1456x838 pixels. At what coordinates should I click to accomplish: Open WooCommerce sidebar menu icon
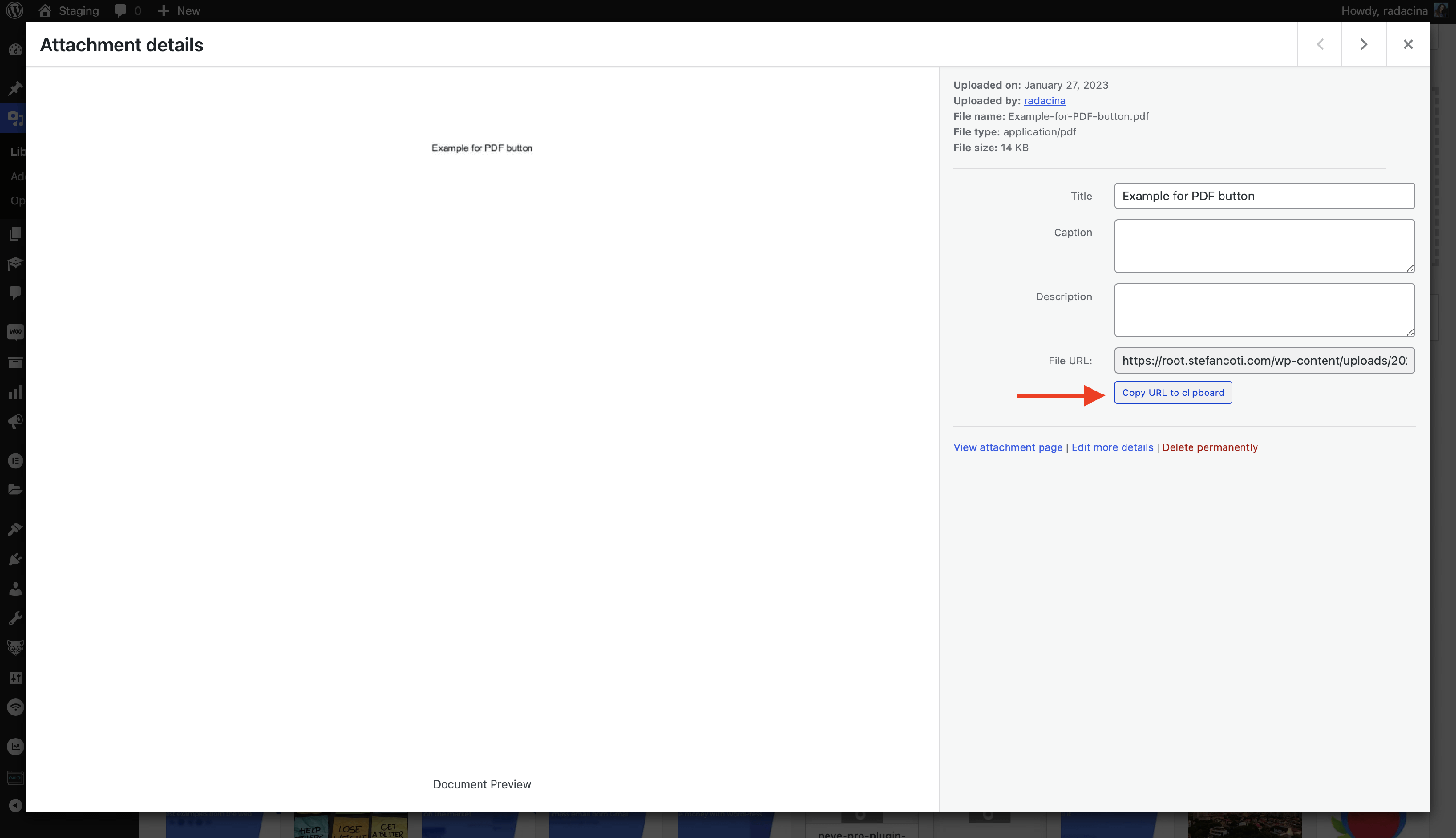pos(15,332)
